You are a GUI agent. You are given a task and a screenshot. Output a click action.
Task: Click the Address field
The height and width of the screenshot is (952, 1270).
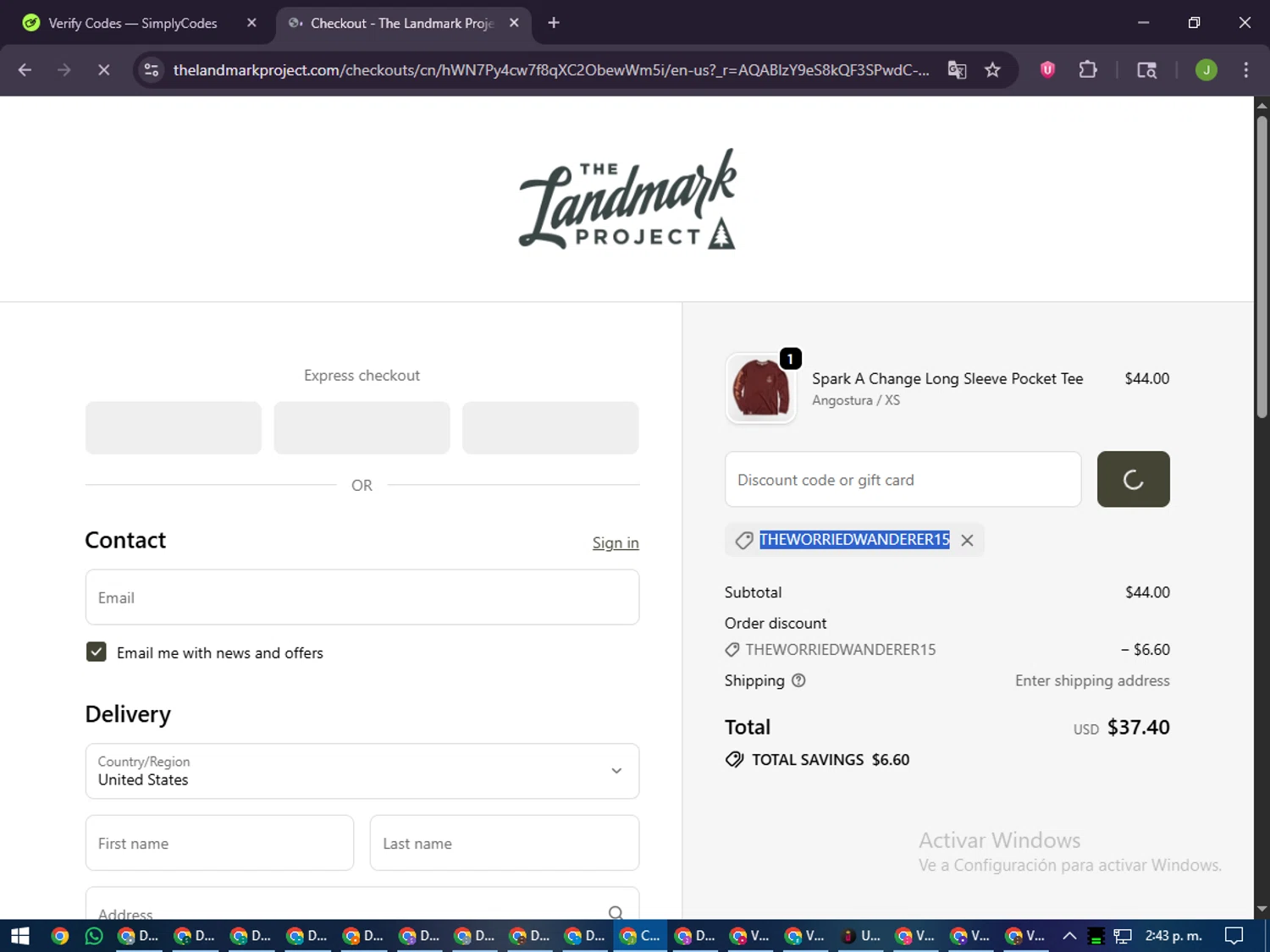pyautogui.click(x=362, y=904)
